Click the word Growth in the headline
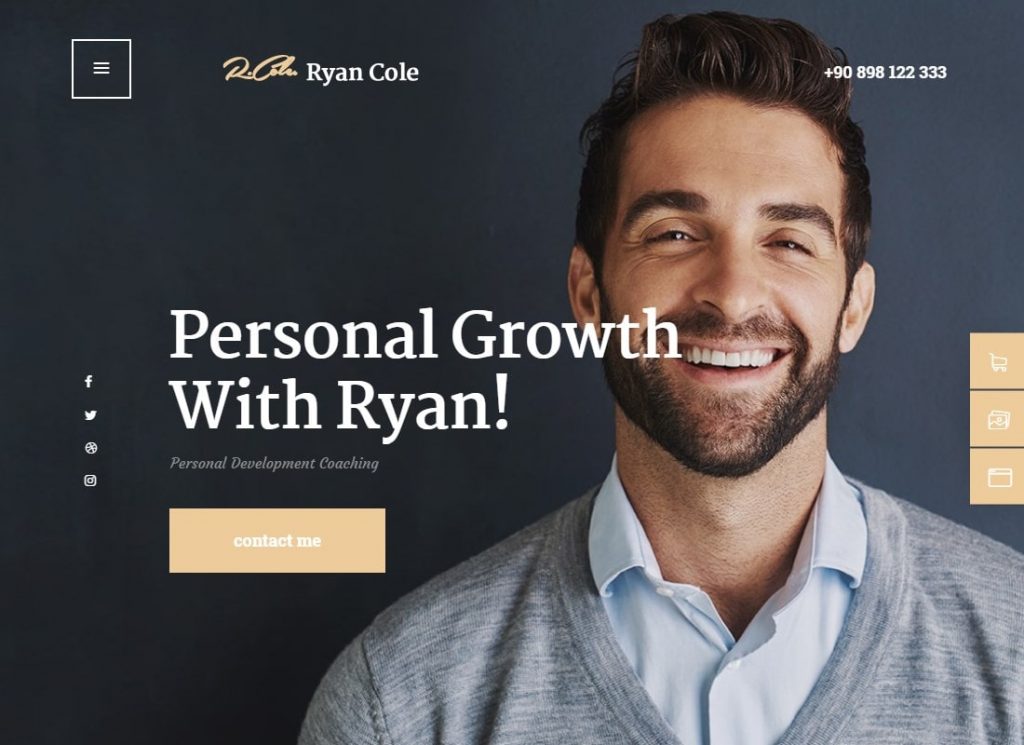The image size is (1024, 745). click(566, 334)
